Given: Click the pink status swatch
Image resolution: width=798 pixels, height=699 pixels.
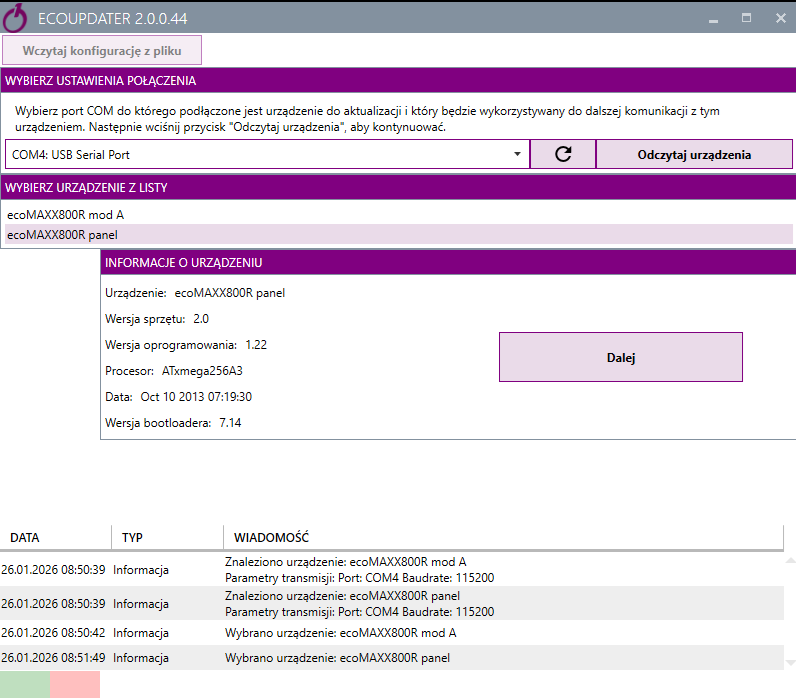Looking at the screenshot, I should pos(75,684).
